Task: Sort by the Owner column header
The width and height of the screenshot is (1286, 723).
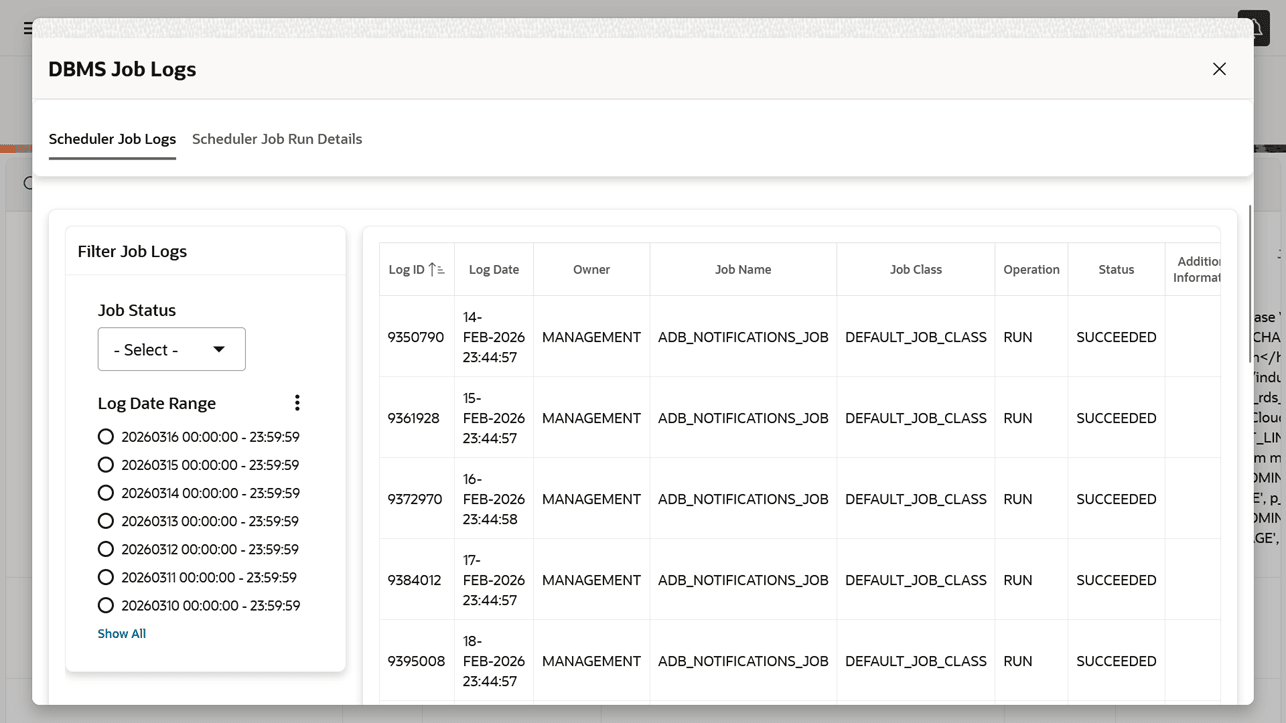Action: coord(591,270)
